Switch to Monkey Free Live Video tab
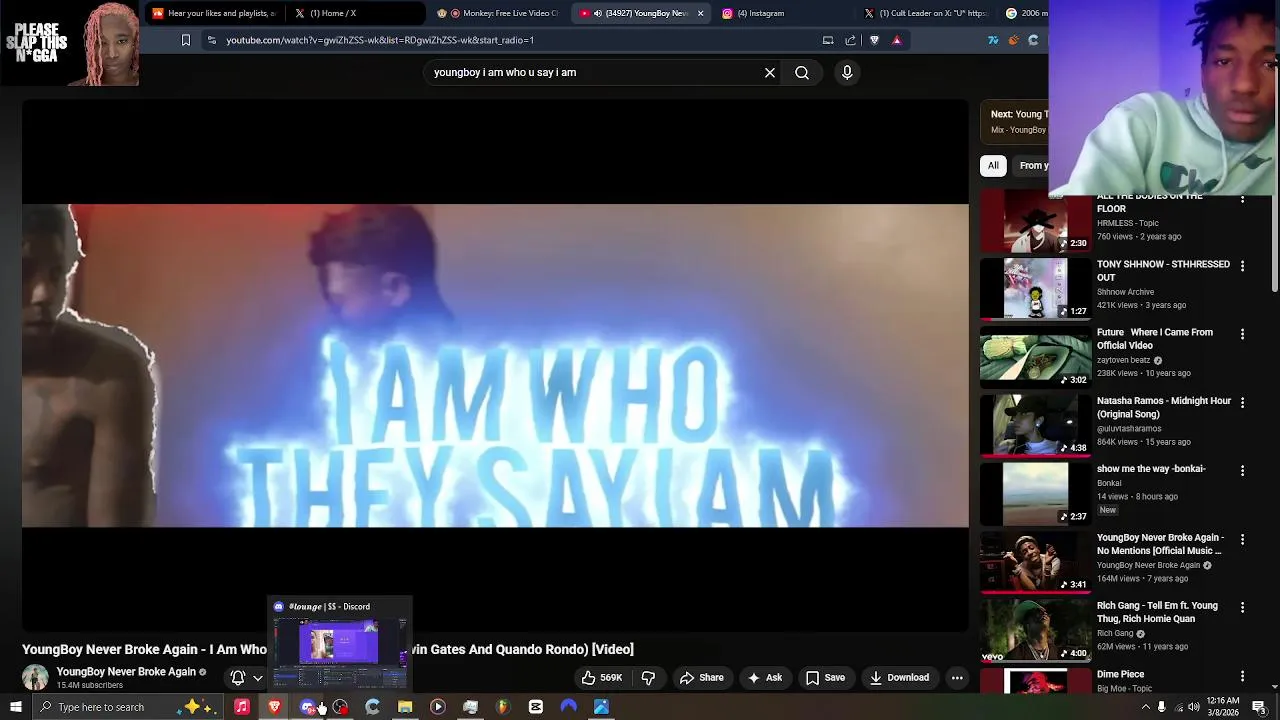Viewport: 1280px width, 720px height. (x=500, y=13)
